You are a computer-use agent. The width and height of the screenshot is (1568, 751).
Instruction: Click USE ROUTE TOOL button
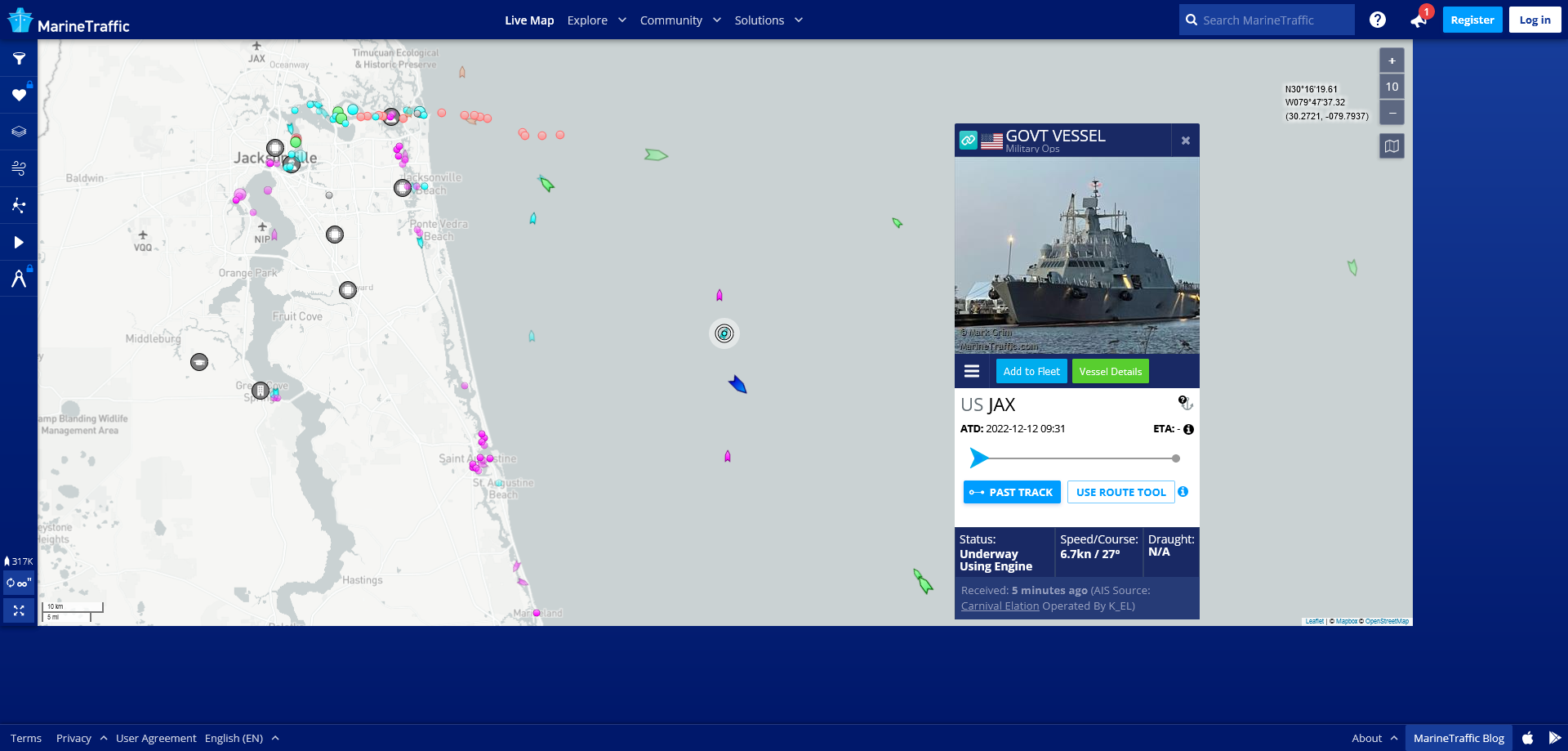[1120, 492]
